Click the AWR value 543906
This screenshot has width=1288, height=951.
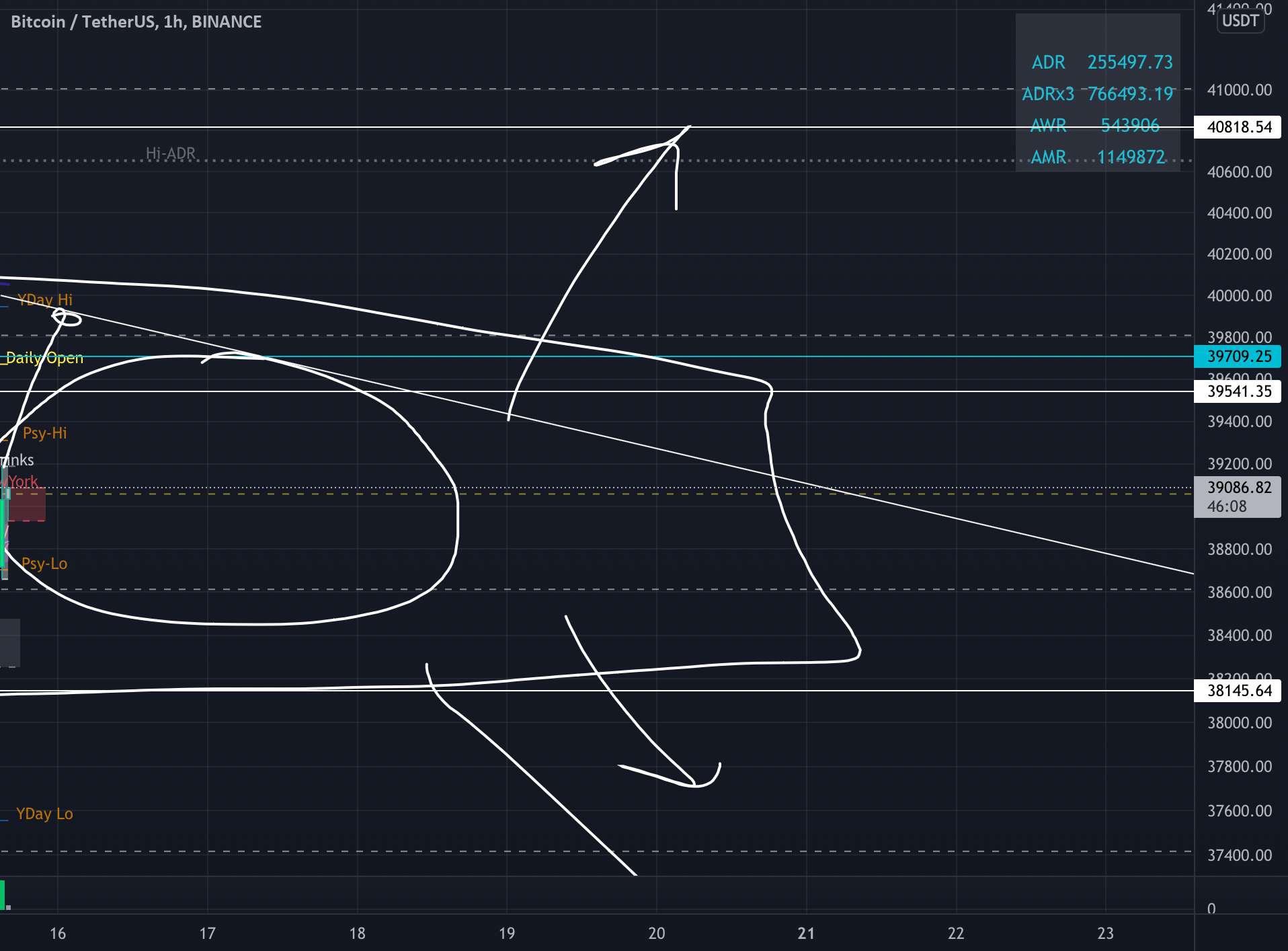tap(1130, 126)
